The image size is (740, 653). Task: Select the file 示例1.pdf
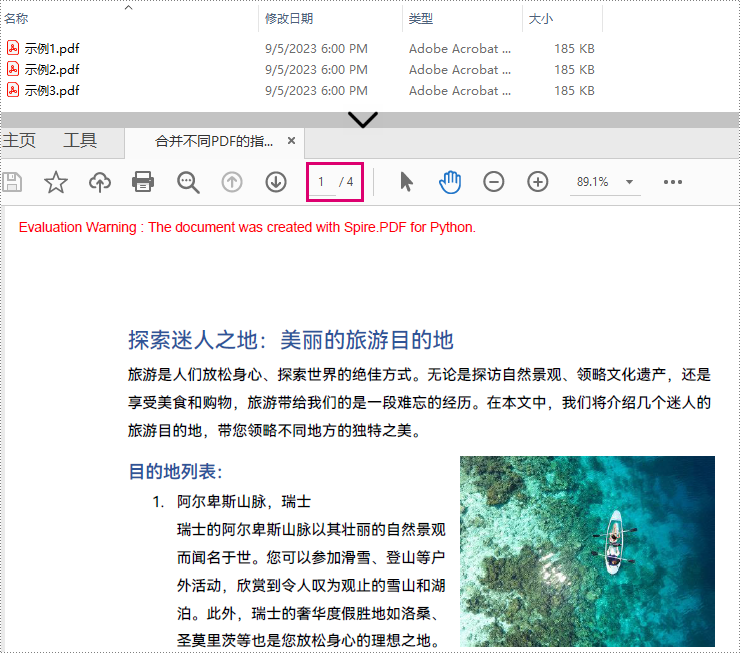pos(52,49)
